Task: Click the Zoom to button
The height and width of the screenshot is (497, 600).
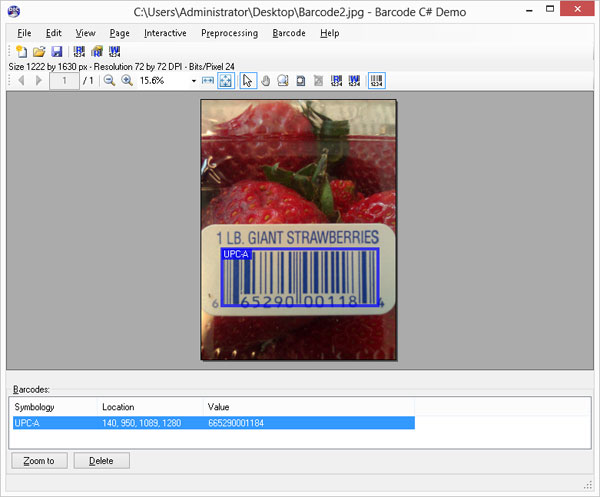Action: [39, 461]
